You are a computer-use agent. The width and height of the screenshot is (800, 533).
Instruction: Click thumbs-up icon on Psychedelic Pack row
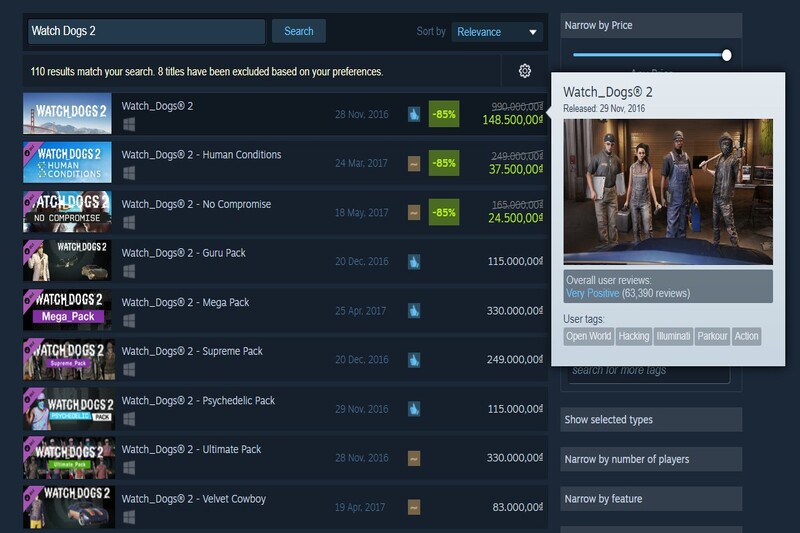click(x=414, y=409)
